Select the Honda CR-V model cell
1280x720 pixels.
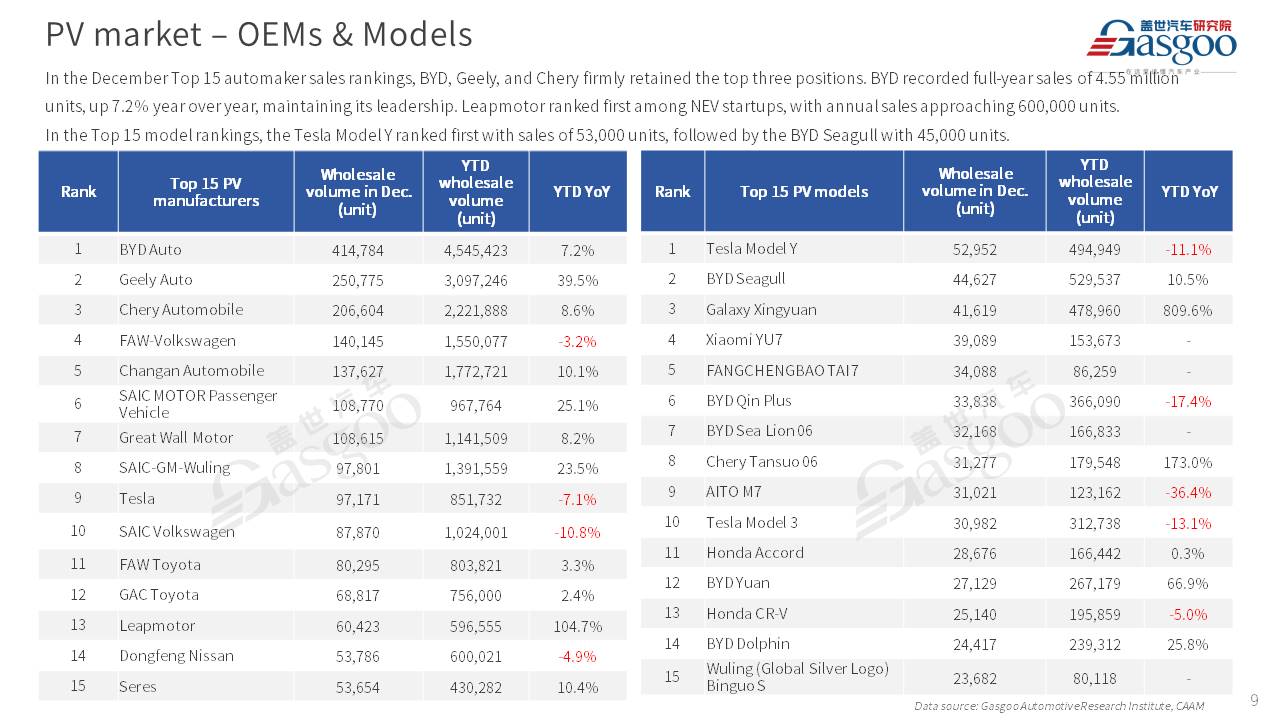pos(747,614)
